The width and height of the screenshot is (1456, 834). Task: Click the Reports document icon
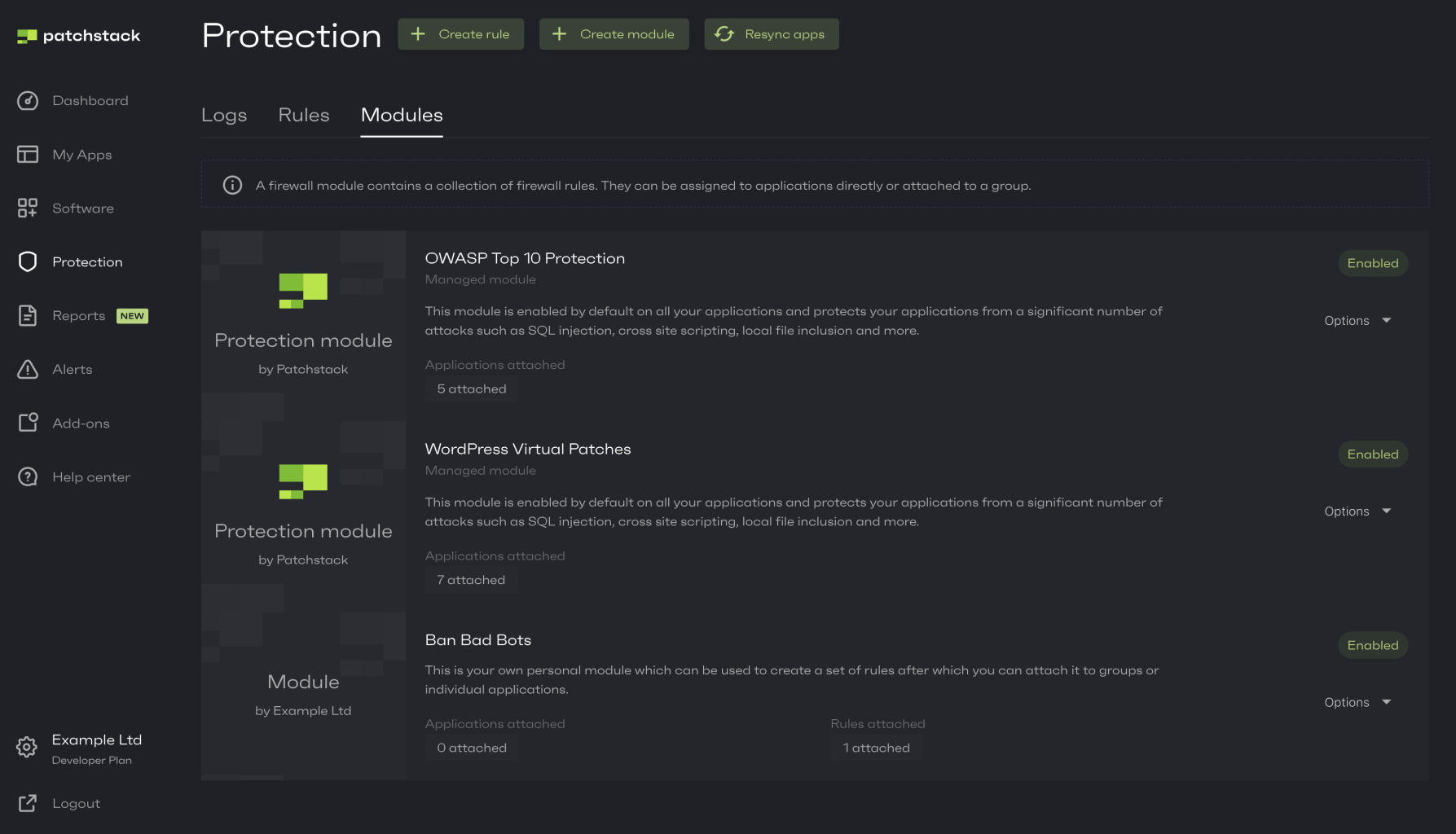28,316
